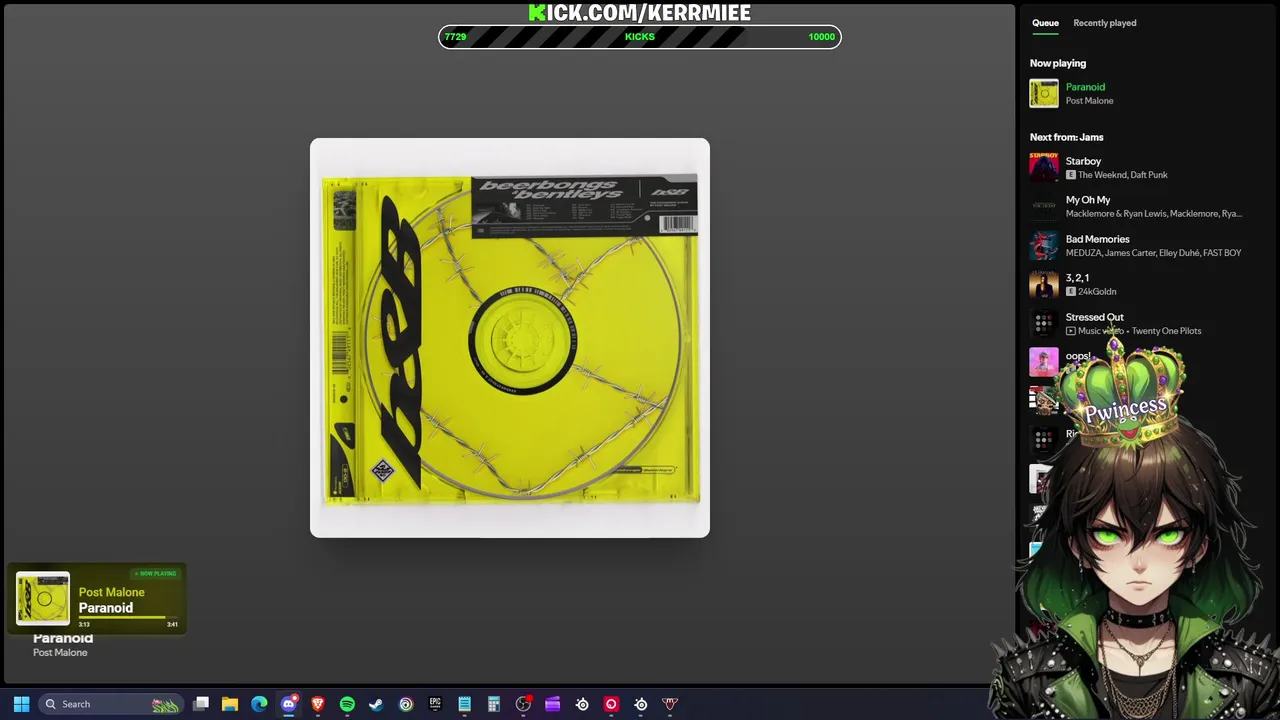
Task: Open Ubisoft Connect from the taskbar
Action: [406, 704]
